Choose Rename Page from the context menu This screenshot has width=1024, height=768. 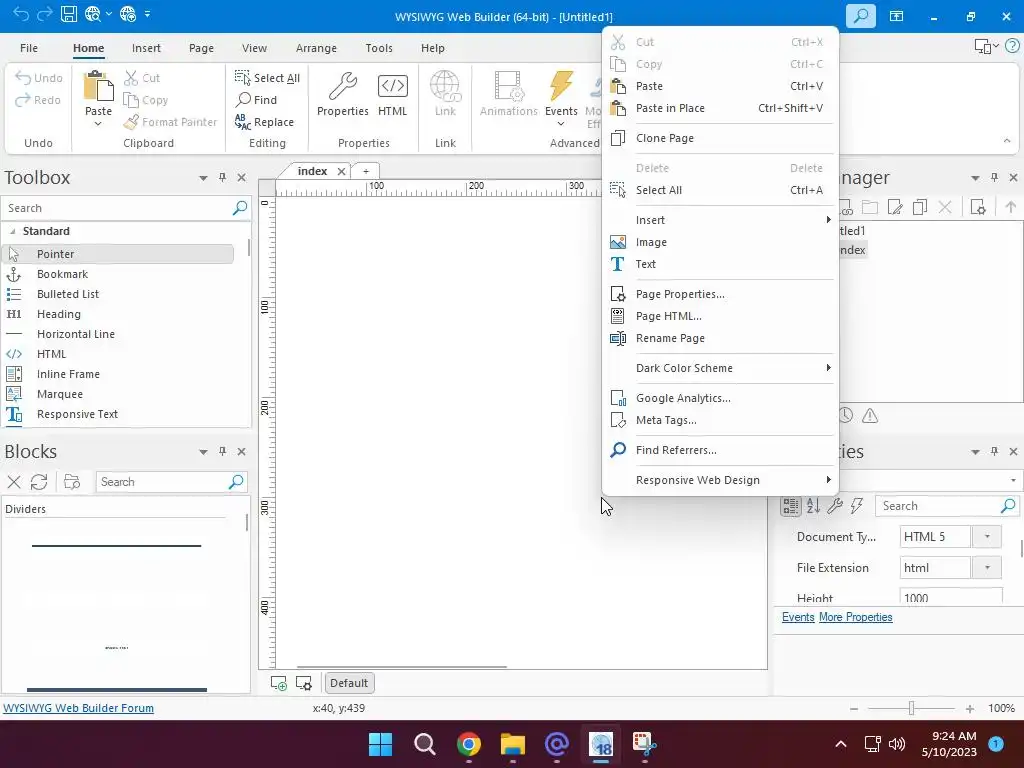[720, 338]
